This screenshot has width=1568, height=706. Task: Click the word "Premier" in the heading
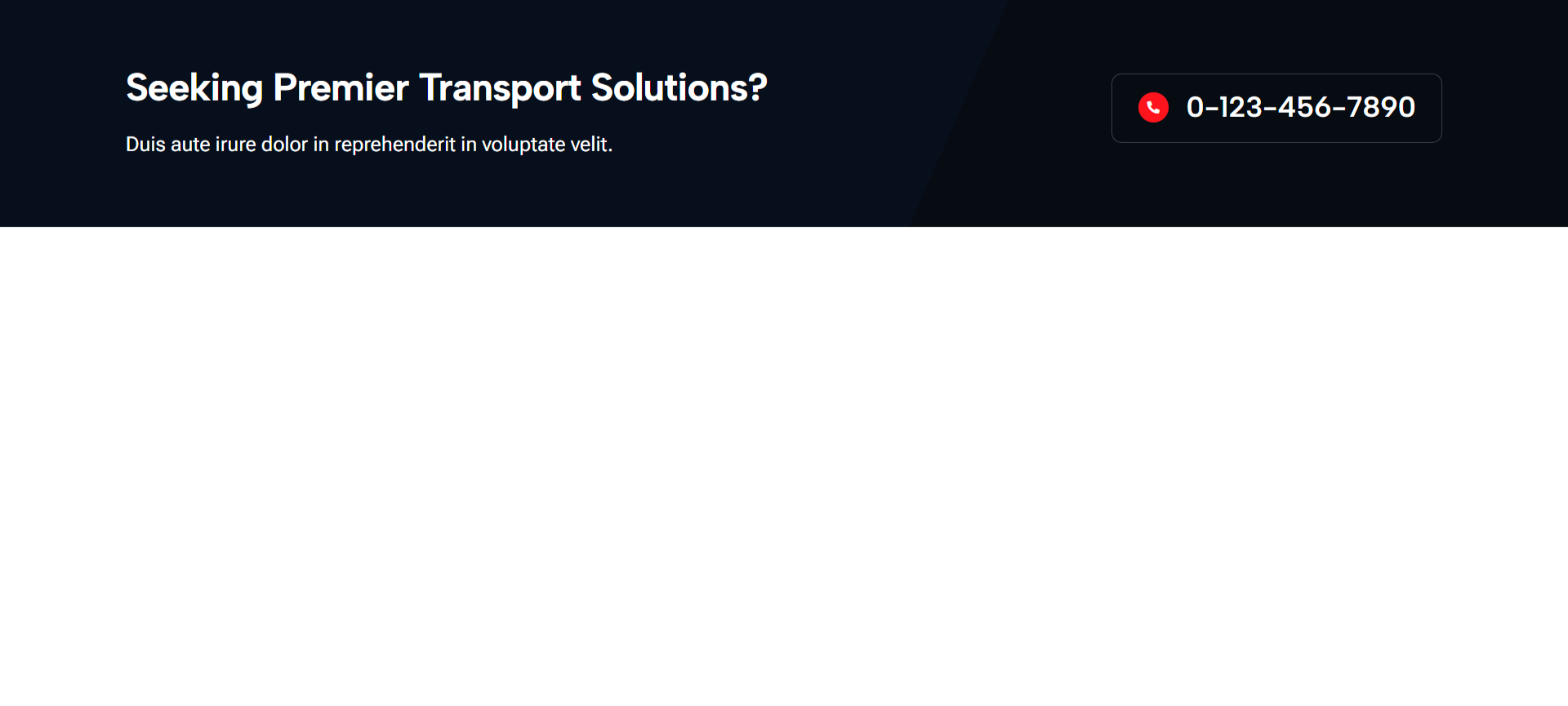pos(341,87)
